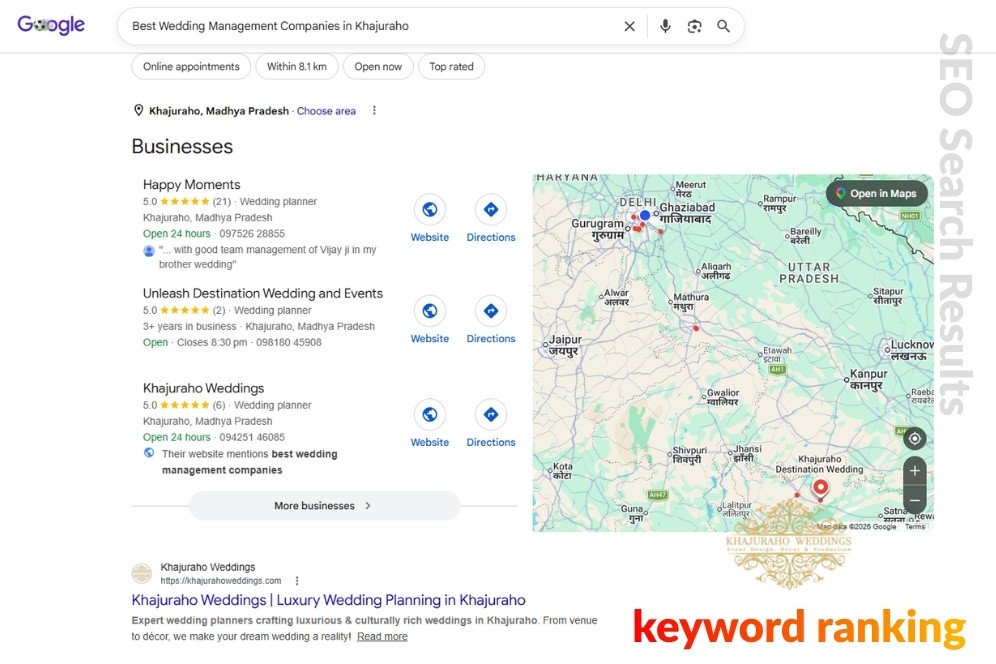Get directions to Happy Moments
996x664 pixels.
coord(490,209)
